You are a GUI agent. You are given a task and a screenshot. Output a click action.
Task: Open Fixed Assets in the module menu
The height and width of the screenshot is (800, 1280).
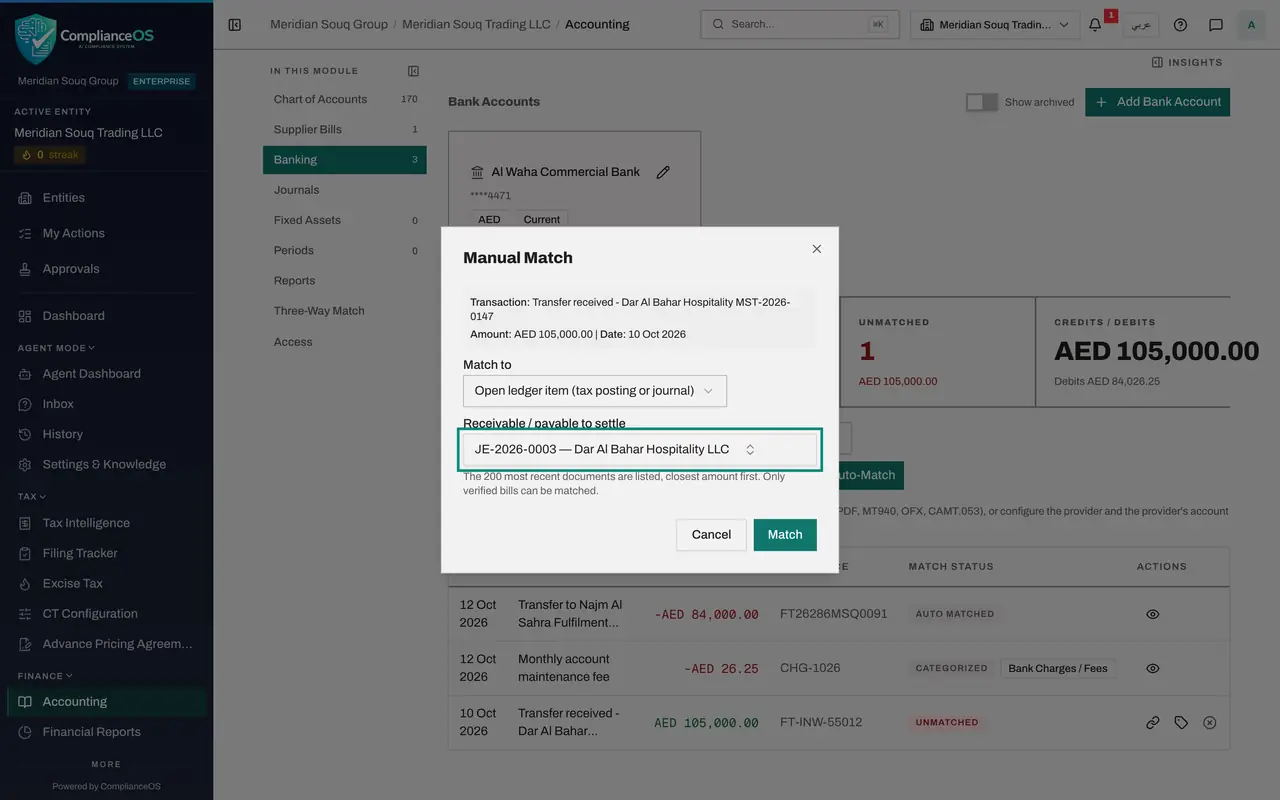coord(345,220)
